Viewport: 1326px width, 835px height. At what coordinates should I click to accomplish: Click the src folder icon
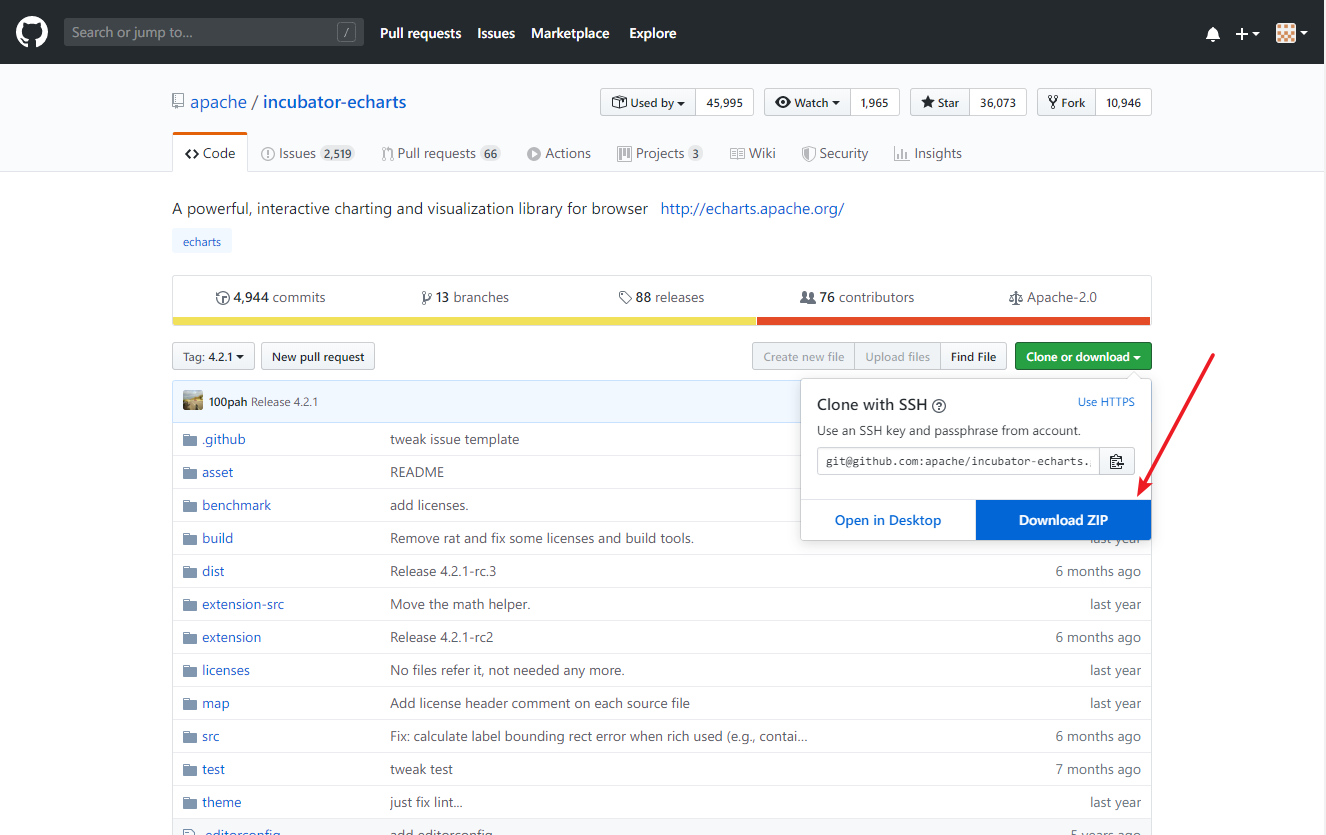point(190,736)
